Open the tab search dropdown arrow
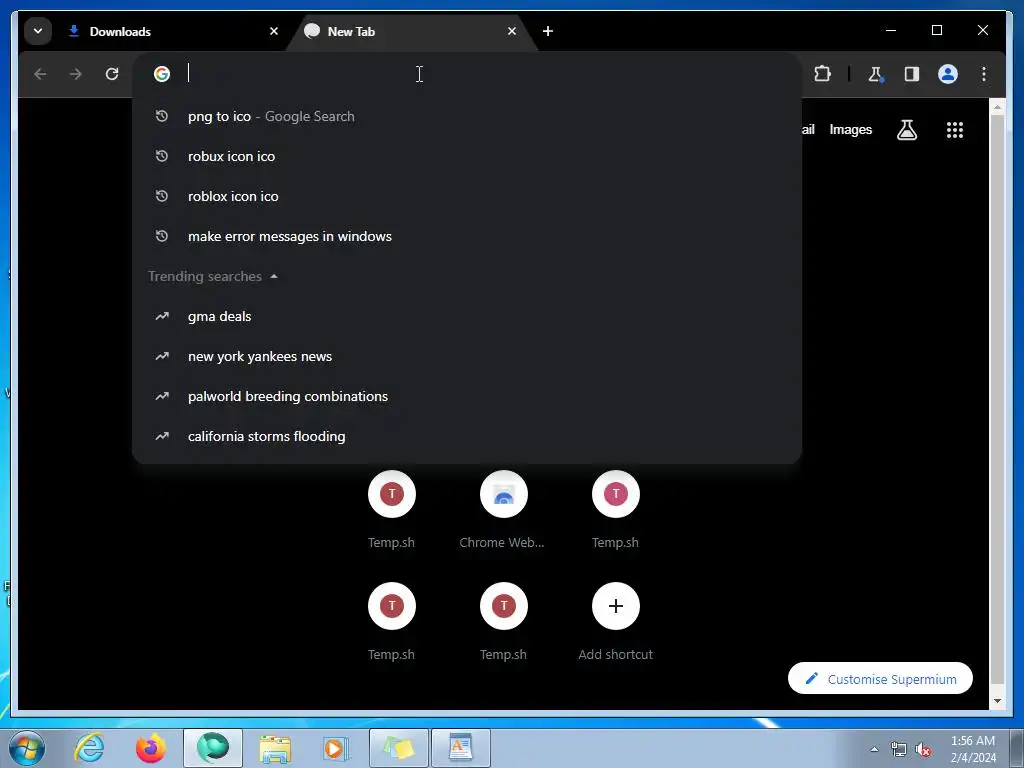 pyautogui.click(x=38, y=31)
